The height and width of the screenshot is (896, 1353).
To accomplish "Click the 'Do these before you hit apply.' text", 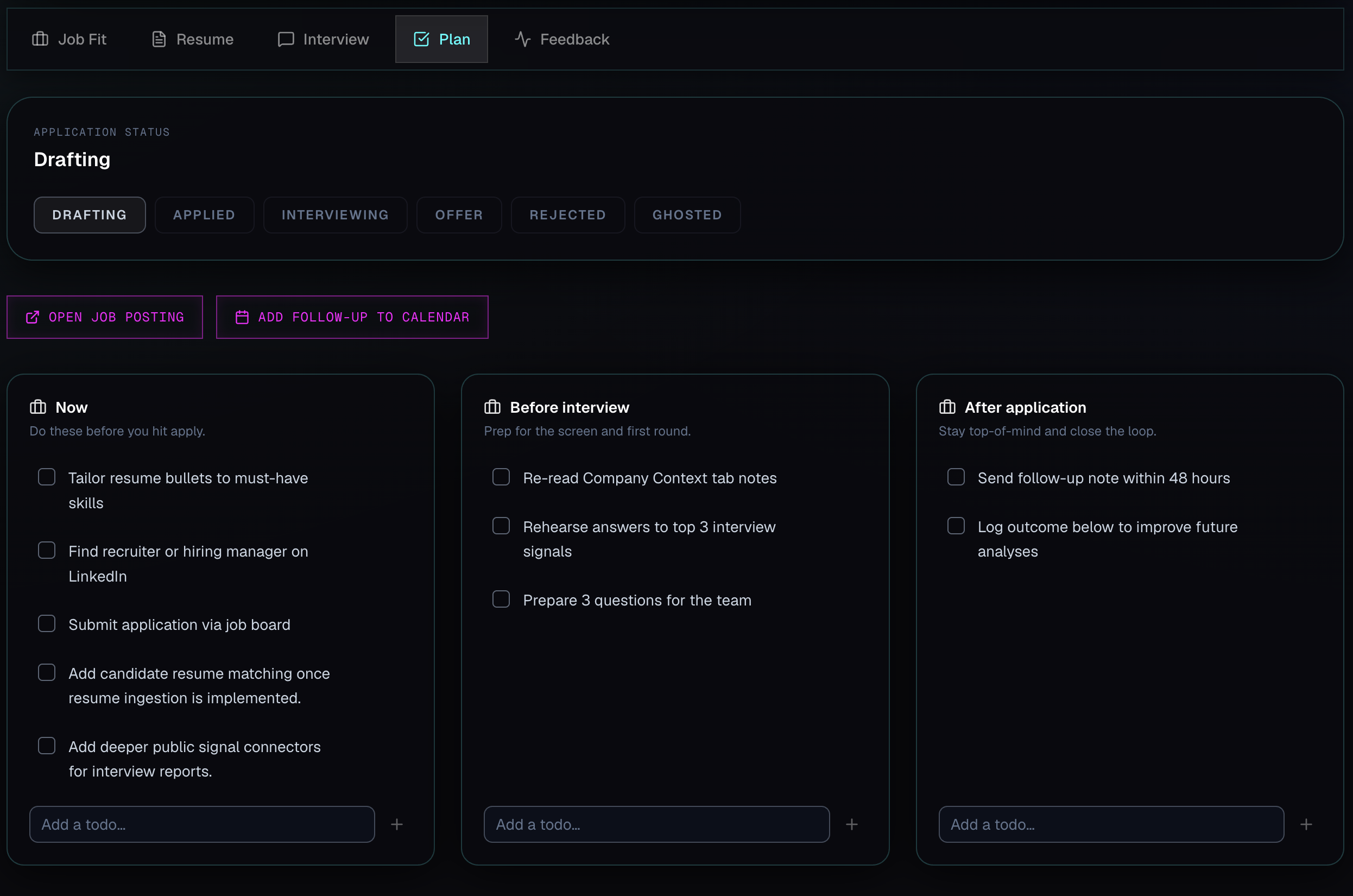I will [x=117, y=431].
